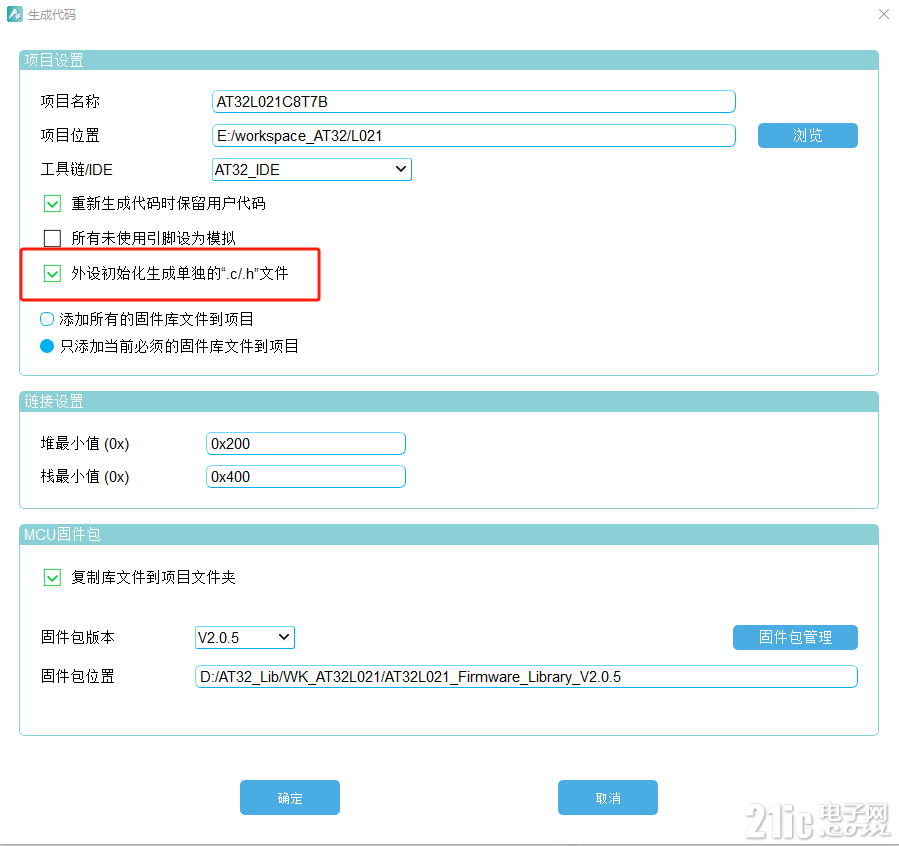Select 添加所有的固件库文件到项目 radio button
The height and width of the screenshot is (846, 899).
[47, 319]
